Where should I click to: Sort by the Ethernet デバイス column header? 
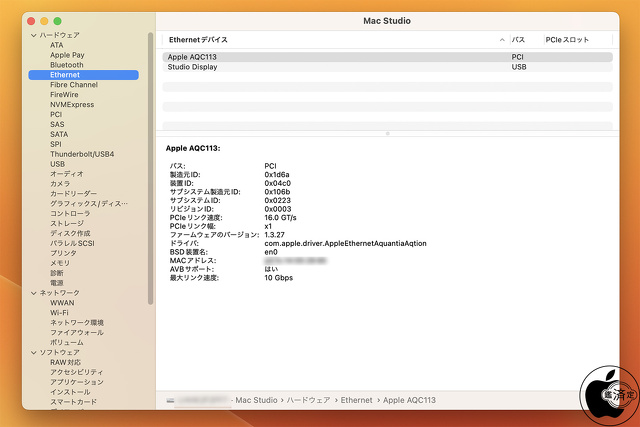point(198,40)
